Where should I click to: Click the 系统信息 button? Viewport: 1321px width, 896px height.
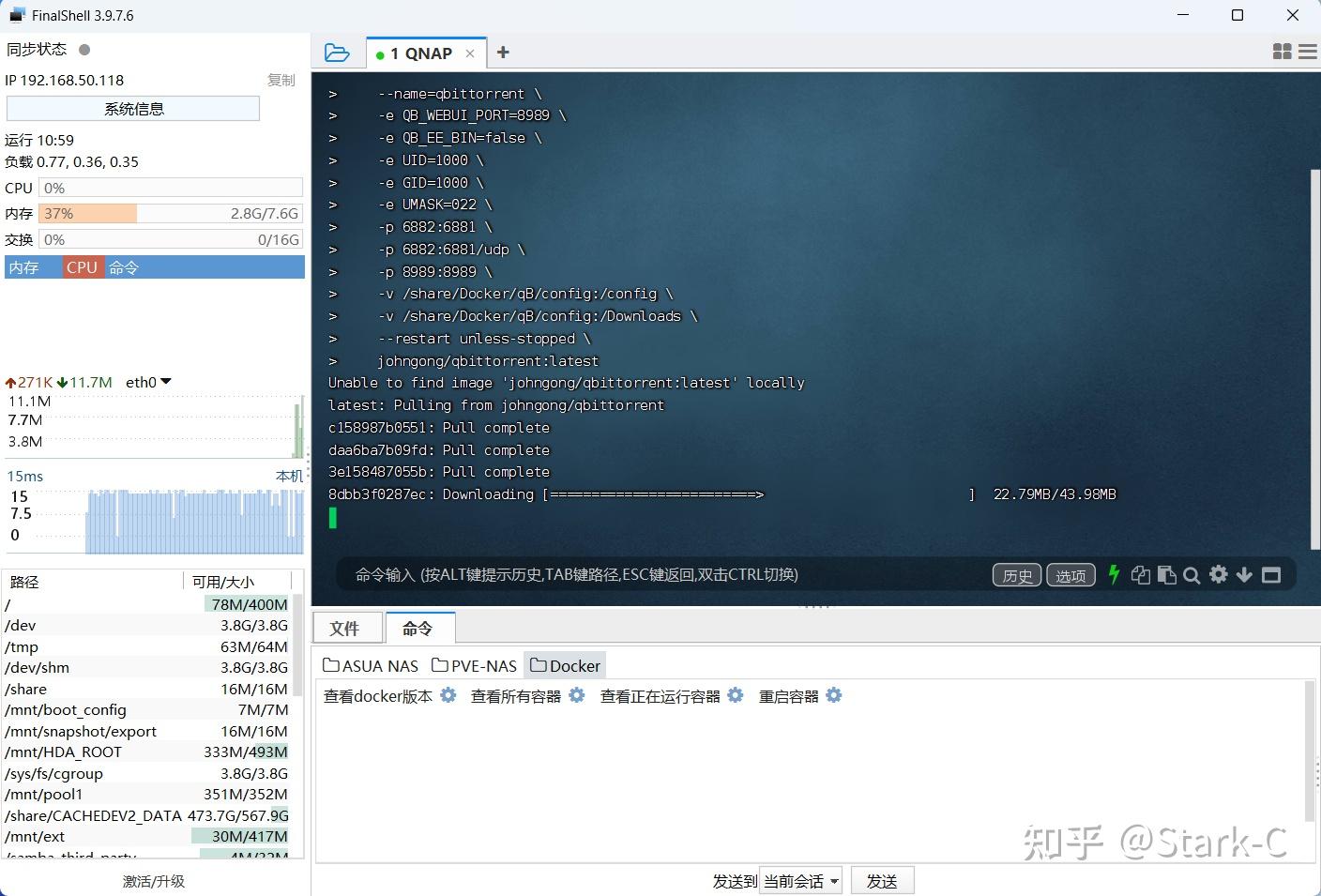point(133,108)
